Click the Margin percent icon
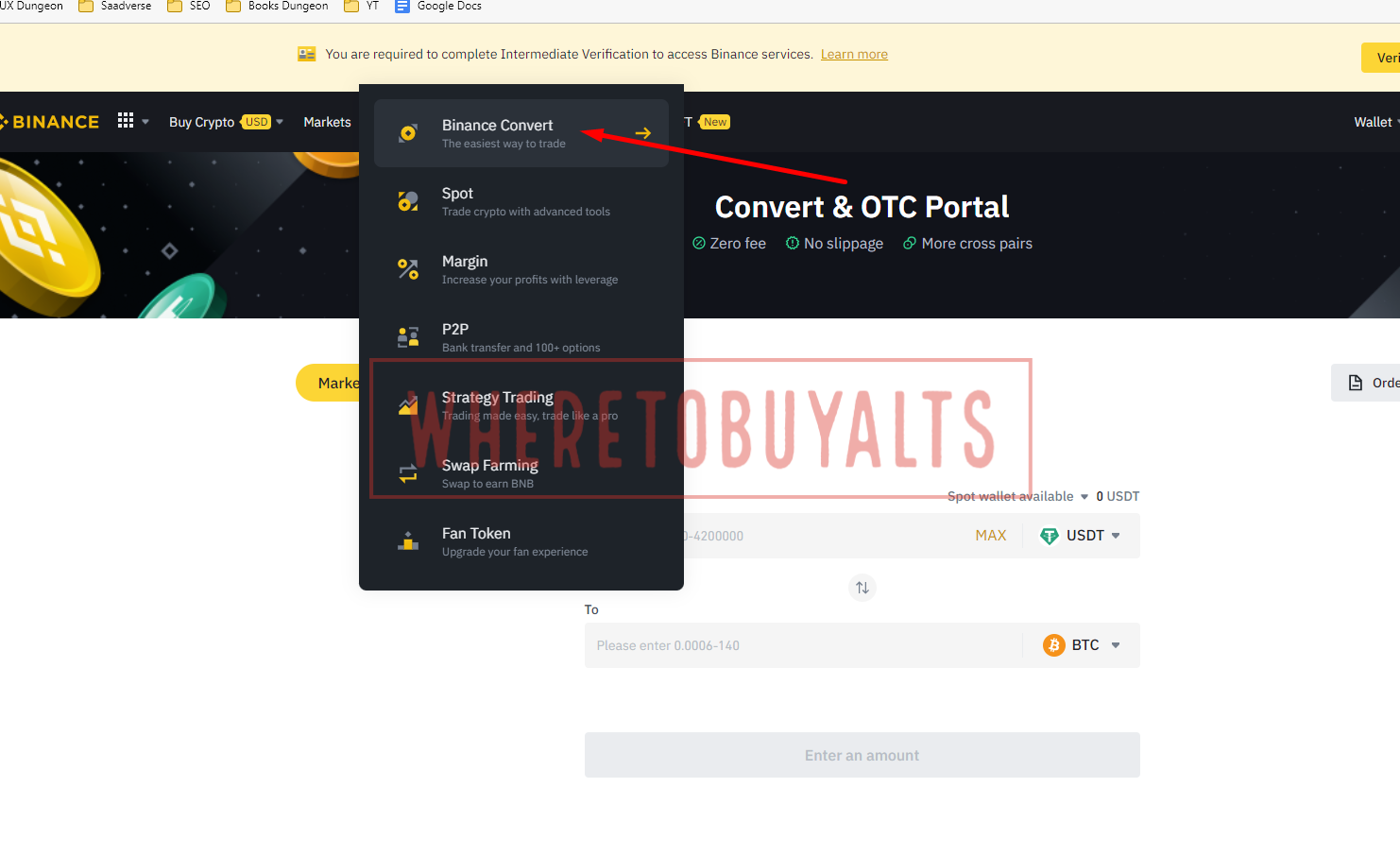Image resolution: width=1400 pixels, height=856 pixels. pos(408,269)
